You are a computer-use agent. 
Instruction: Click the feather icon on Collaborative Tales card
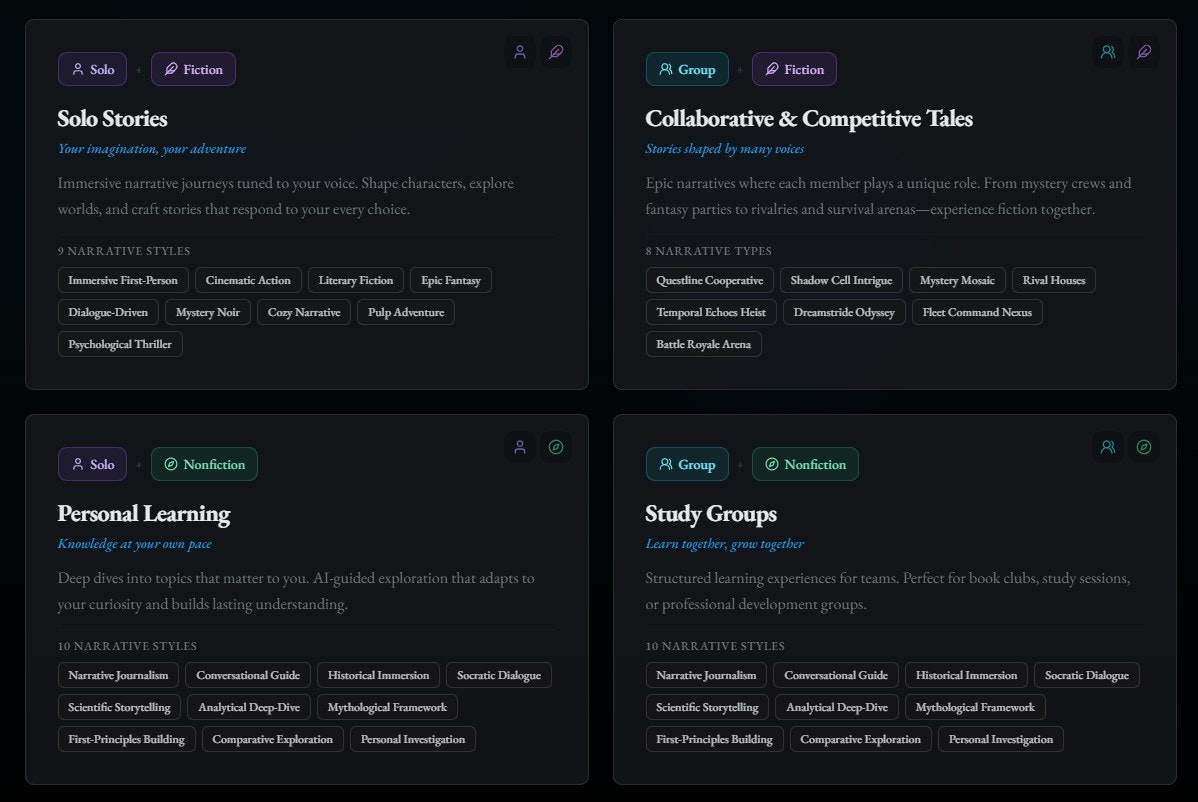[1144, 52]
